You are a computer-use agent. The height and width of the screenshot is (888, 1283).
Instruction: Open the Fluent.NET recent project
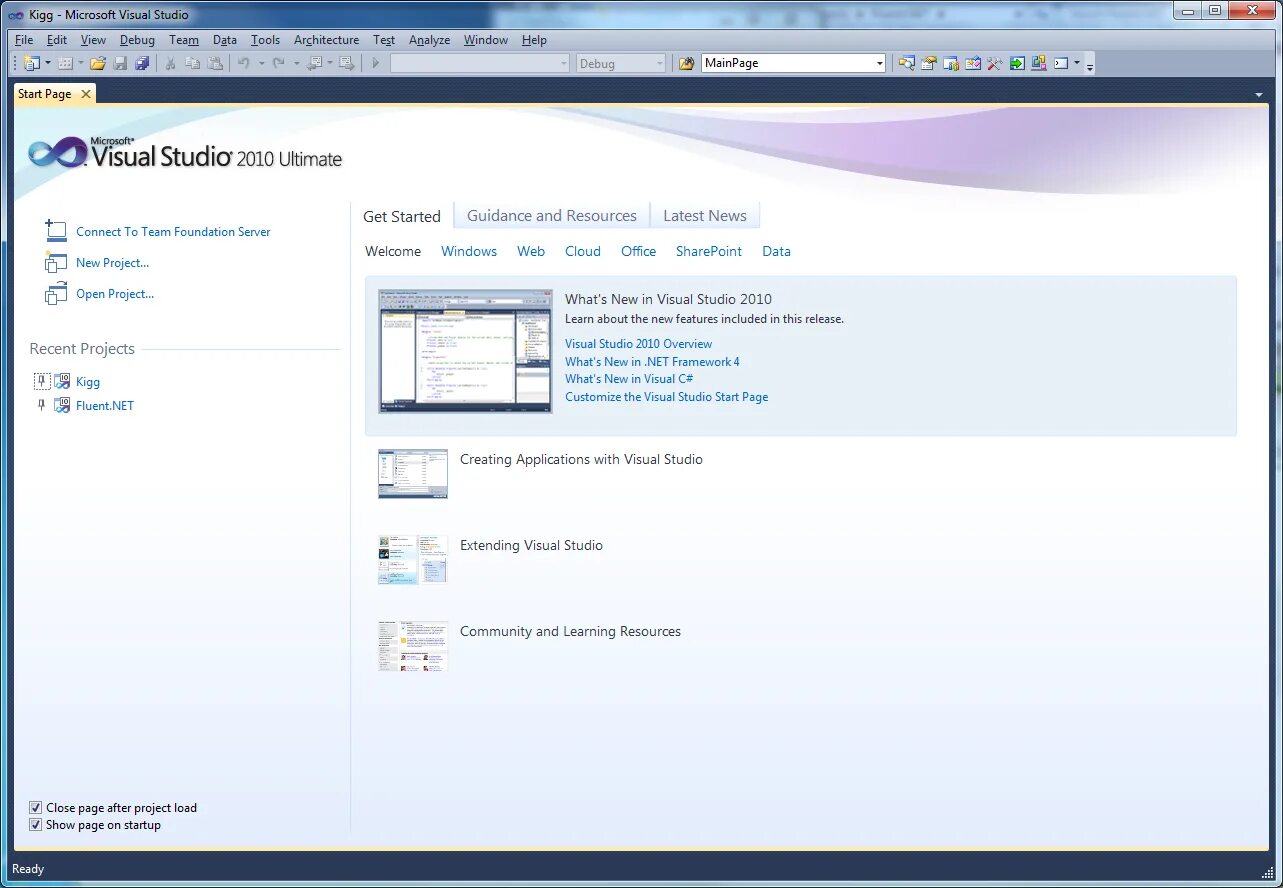click(x=105, y=406)
